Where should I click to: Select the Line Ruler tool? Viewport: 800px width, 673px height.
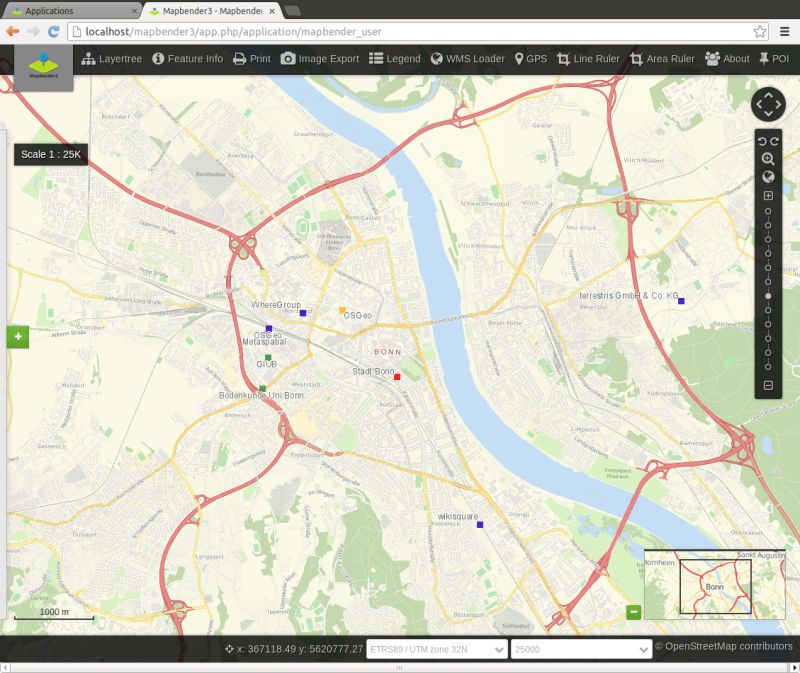[588, 58]
